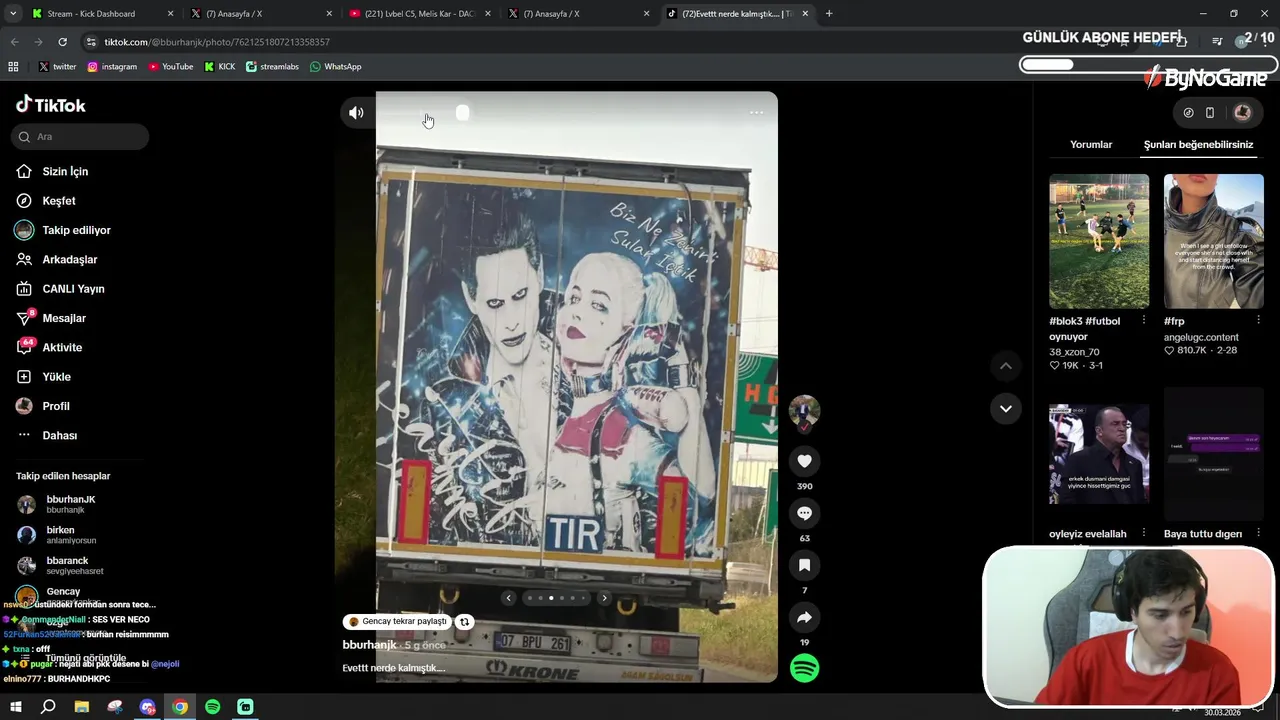Open the account avatar in TikTok header
1280x720 pixels.
tap(1243, 113)
